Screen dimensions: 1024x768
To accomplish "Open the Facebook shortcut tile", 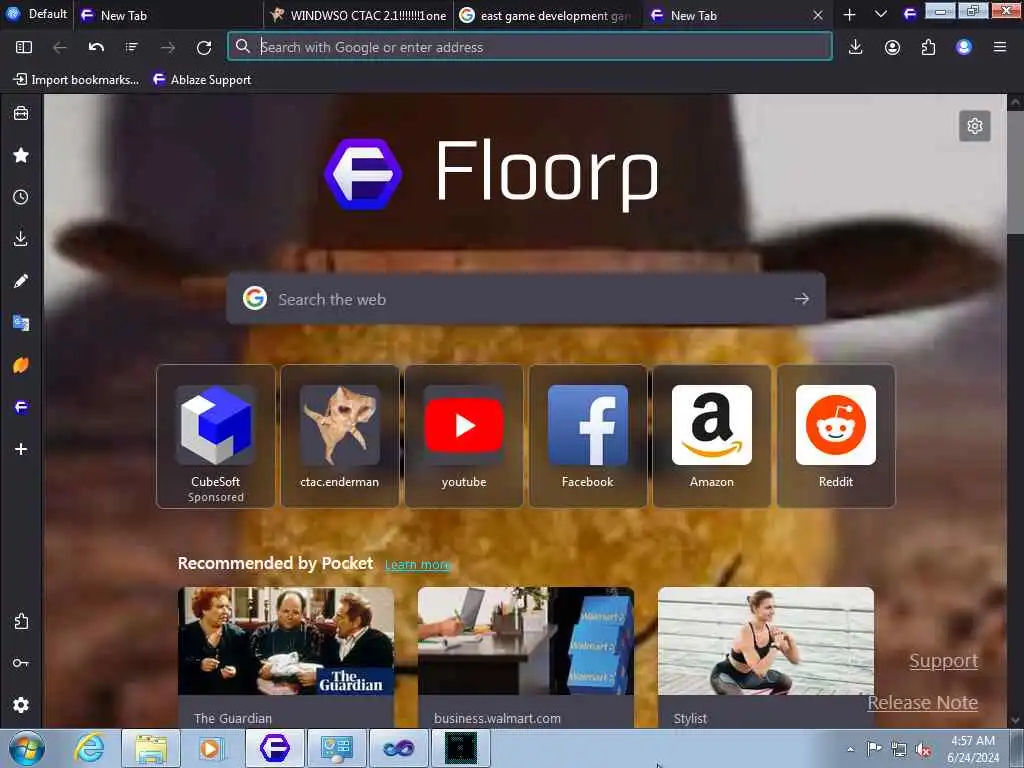I will click(x=588, y=436).
